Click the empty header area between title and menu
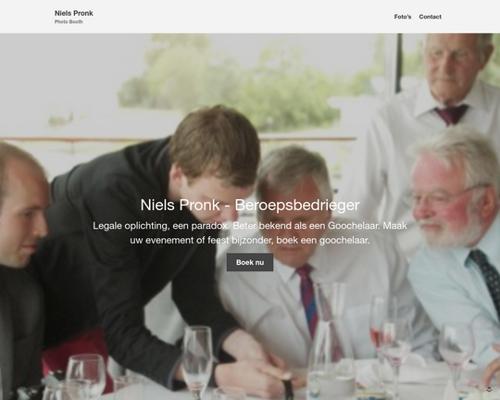 pos(243,17)
